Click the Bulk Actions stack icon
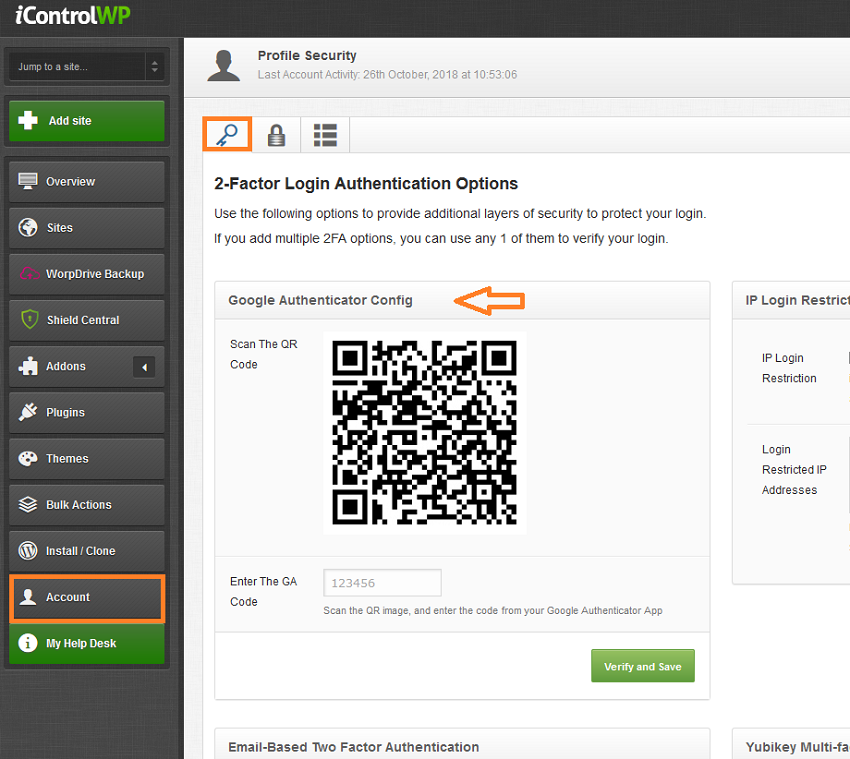 click(29, 505)
